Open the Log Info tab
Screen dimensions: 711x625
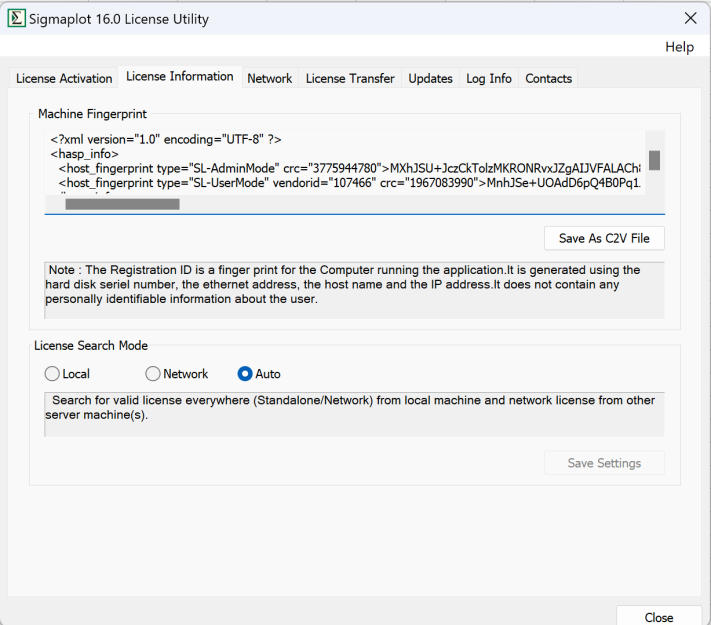point(489,78)
